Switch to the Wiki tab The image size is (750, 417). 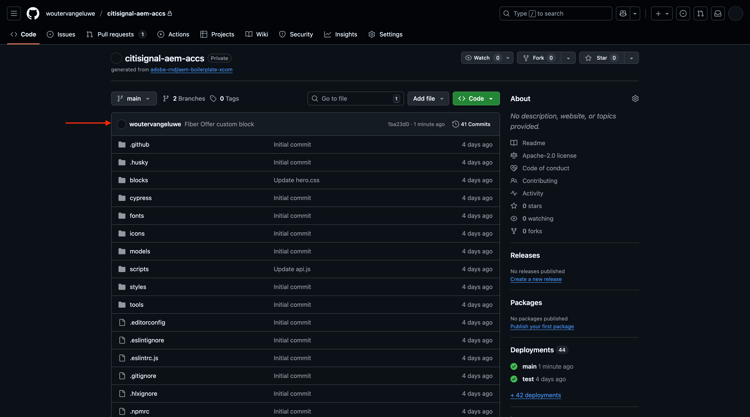click(x=257, y=34)
